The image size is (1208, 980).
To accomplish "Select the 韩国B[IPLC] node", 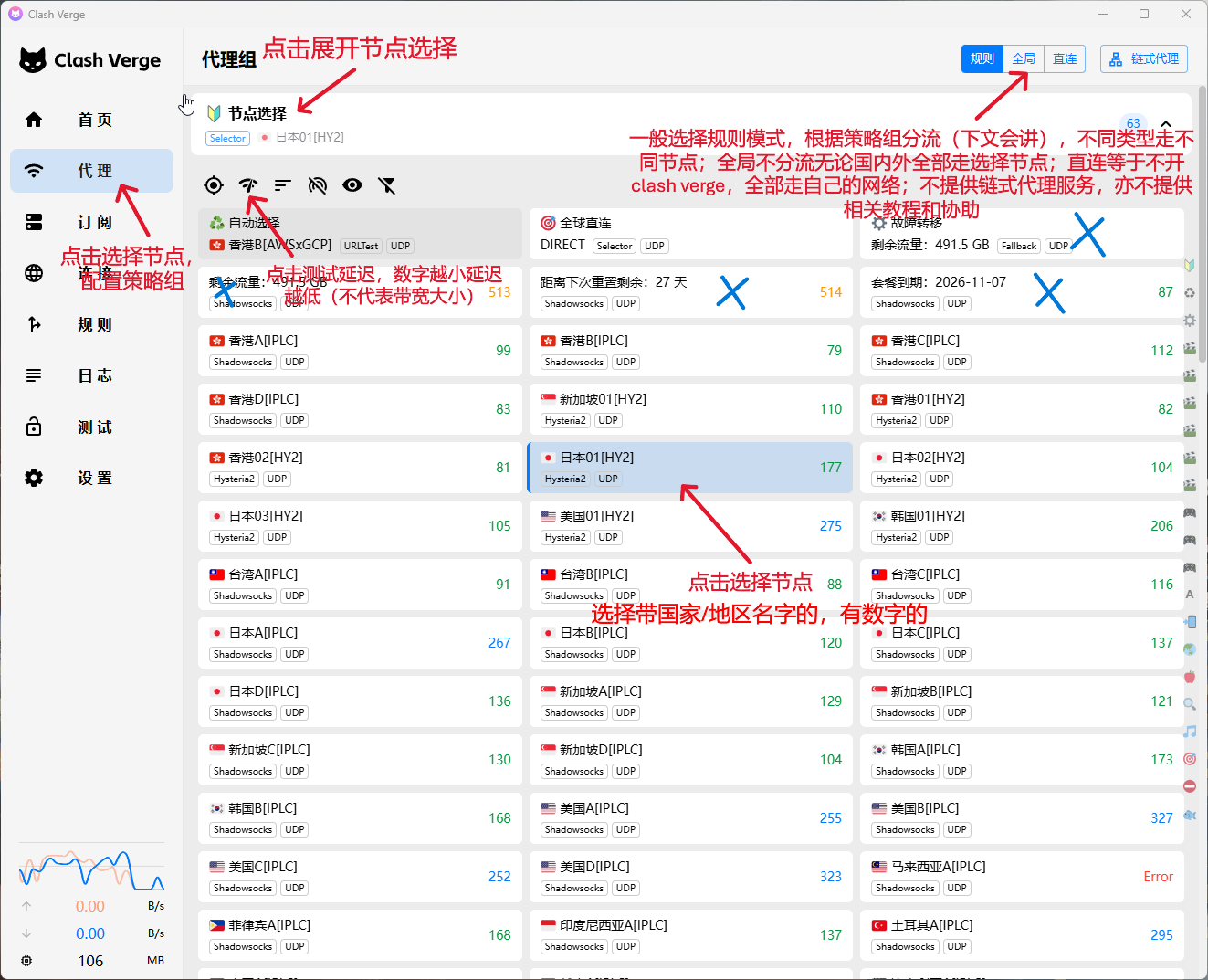I will pyautogui.click(x=360, y=818).
